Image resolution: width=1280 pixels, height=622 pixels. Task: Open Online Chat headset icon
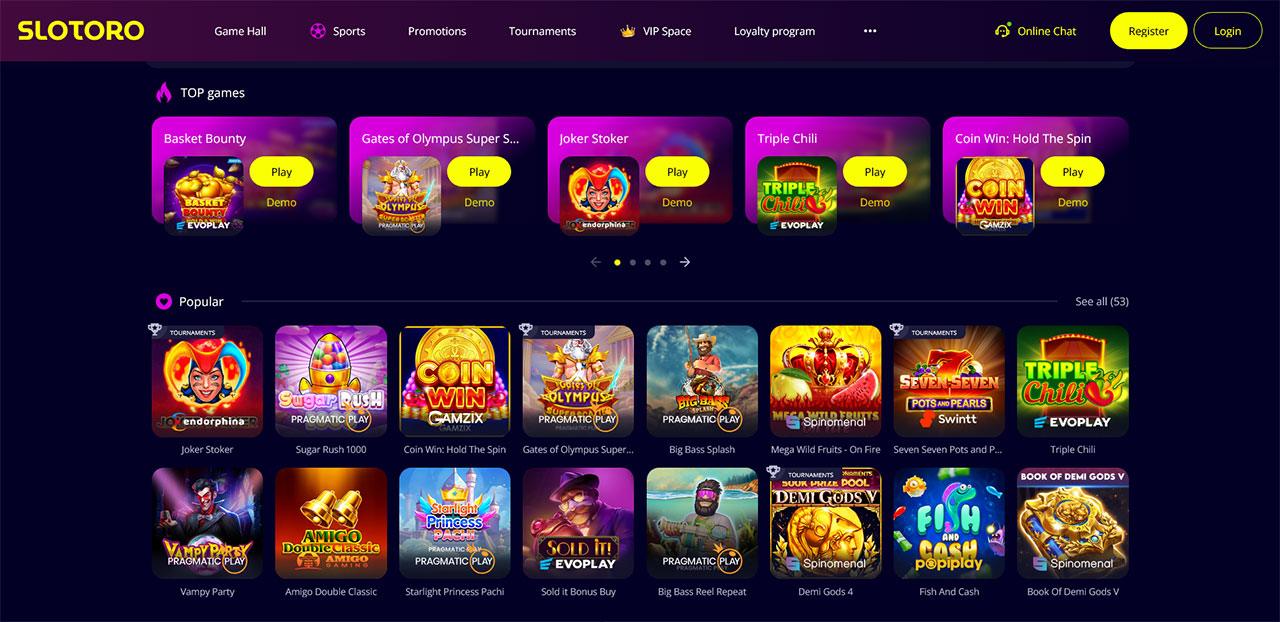[x=1003, y=31]
